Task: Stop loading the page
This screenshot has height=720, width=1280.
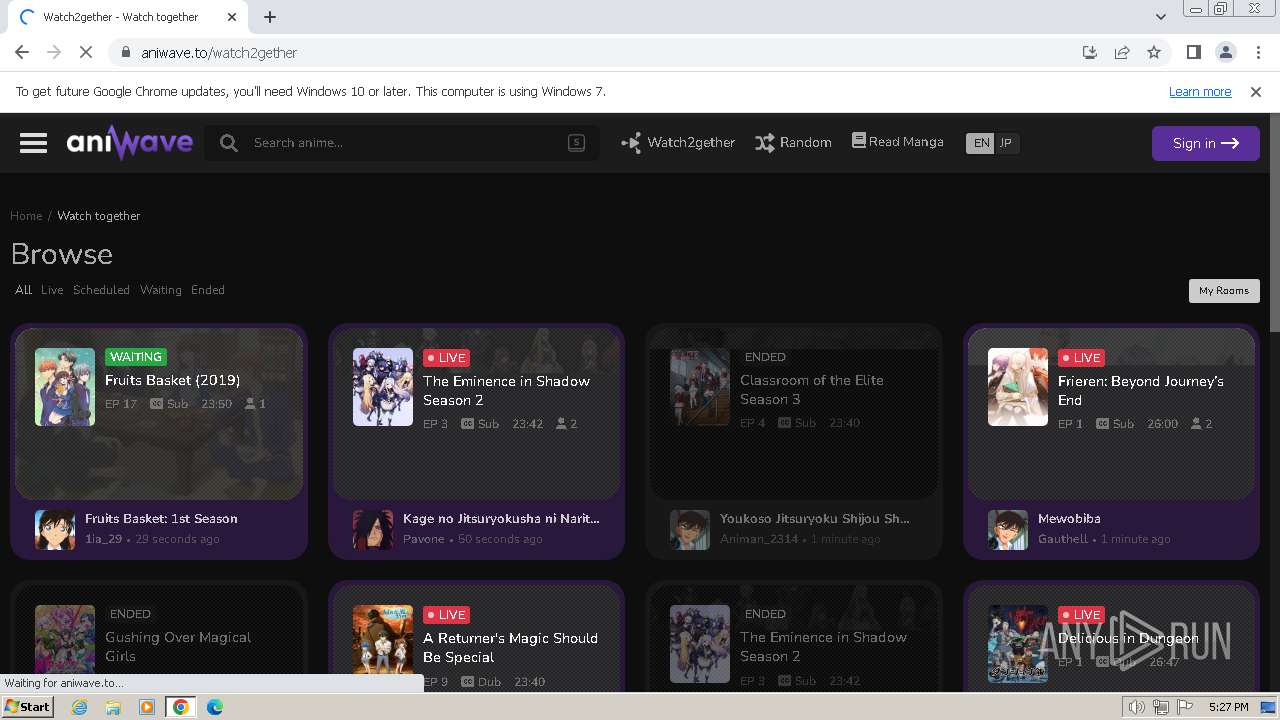Action: point(86,53)
